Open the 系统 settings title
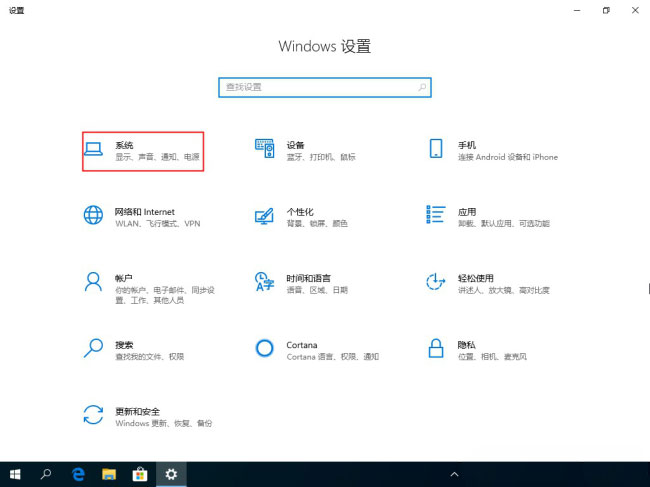This screenshot has width=650, height=487. [x=124, y=145]
